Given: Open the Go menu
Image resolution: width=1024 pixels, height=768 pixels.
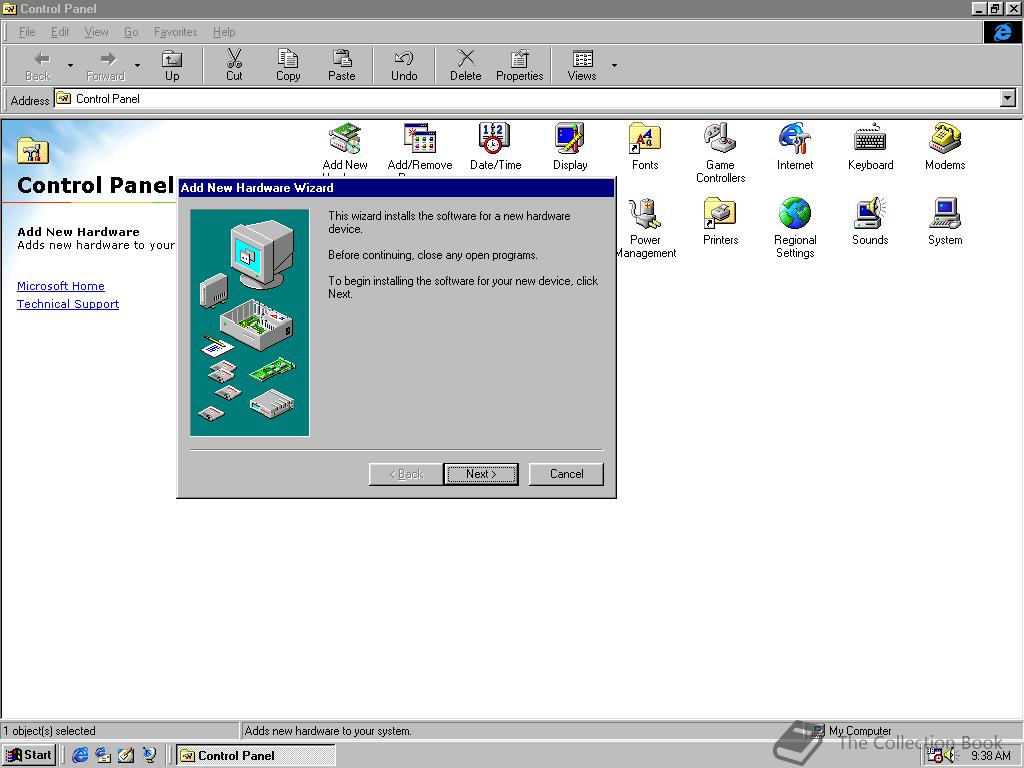Looking at the screenshot, I should click(x=131, y=32).
